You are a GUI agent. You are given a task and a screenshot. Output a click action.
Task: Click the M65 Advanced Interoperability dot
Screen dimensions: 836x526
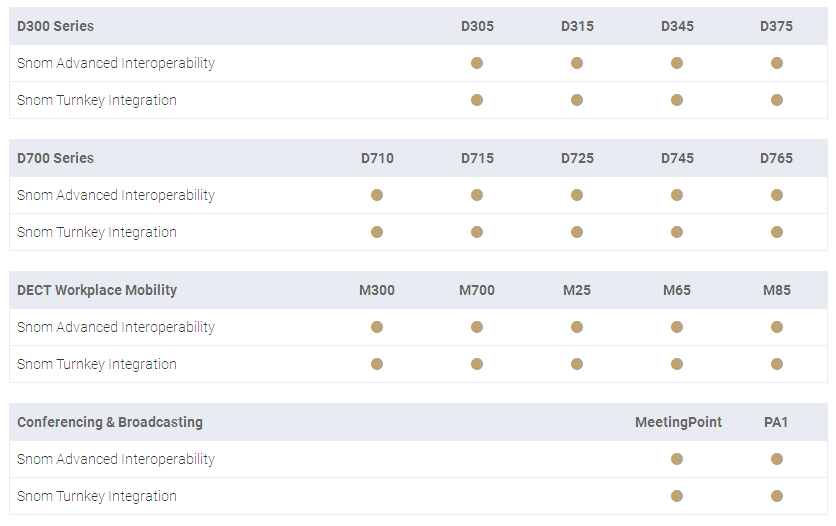[x=677, y=327]
